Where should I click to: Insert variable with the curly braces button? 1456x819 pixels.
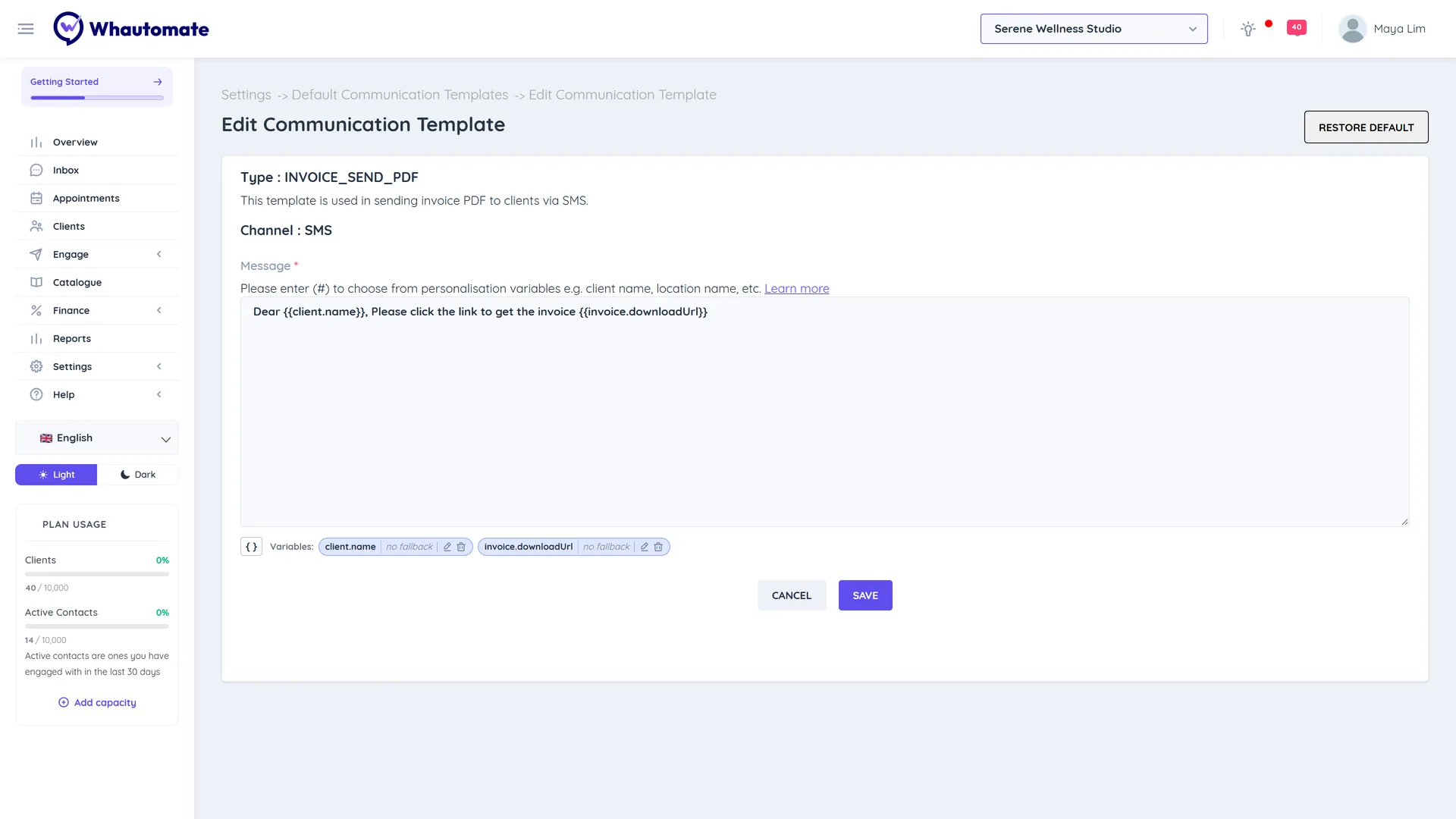(x=251, y=547)
